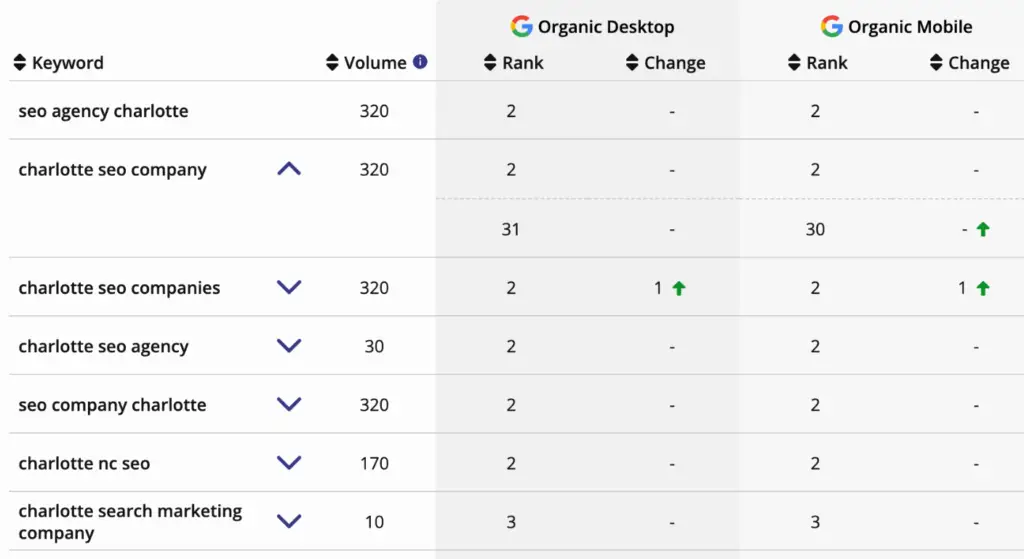
Task: Click green up arrow beside mobile rank 30
Action: (x=983, y=229)
